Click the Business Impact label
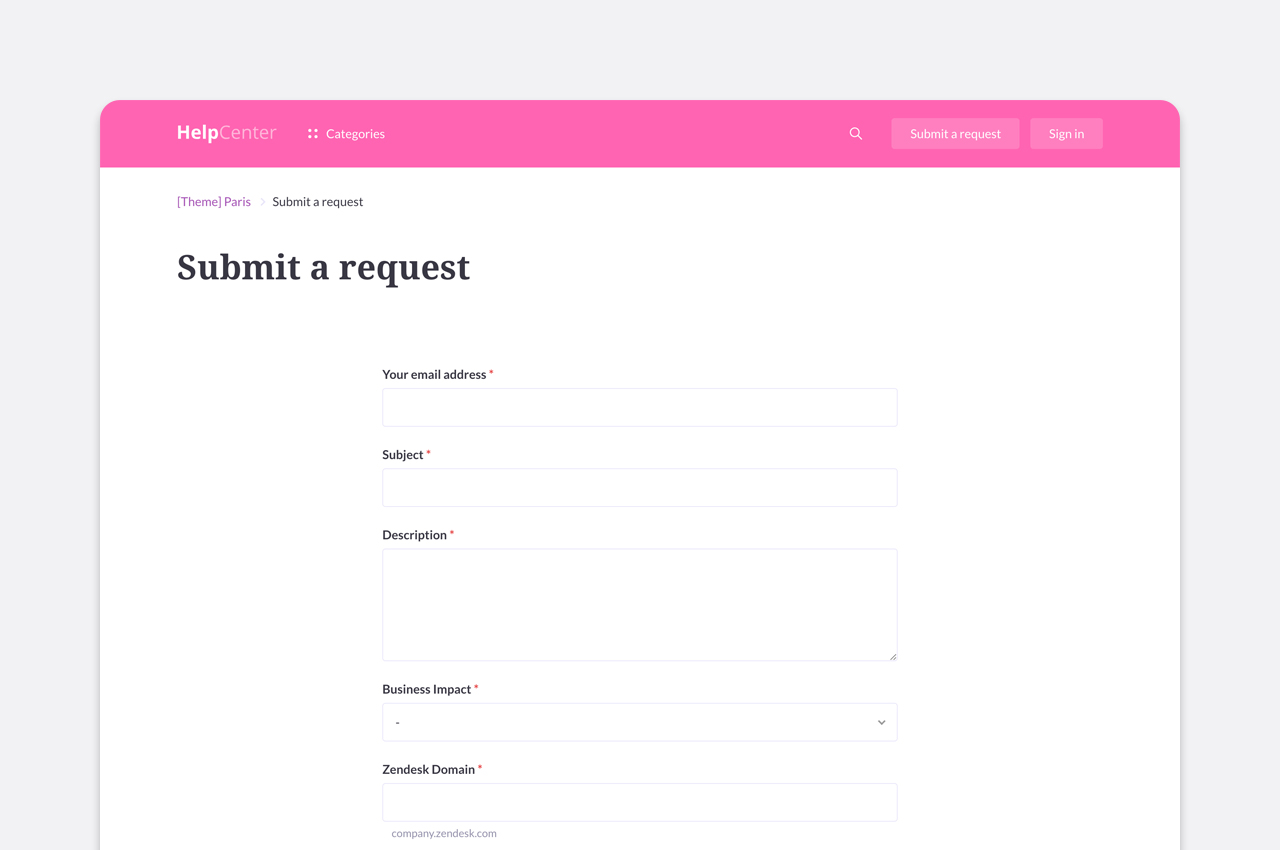The height and width of the screenshot is (850, 1280). coord(426,689)
